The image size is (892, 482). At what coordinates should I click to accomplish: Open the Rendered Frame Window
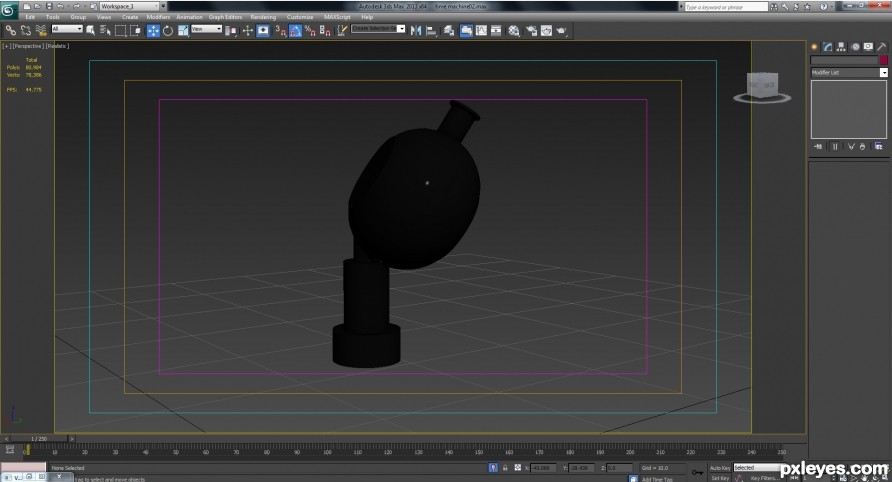click(x=546, y=31)
